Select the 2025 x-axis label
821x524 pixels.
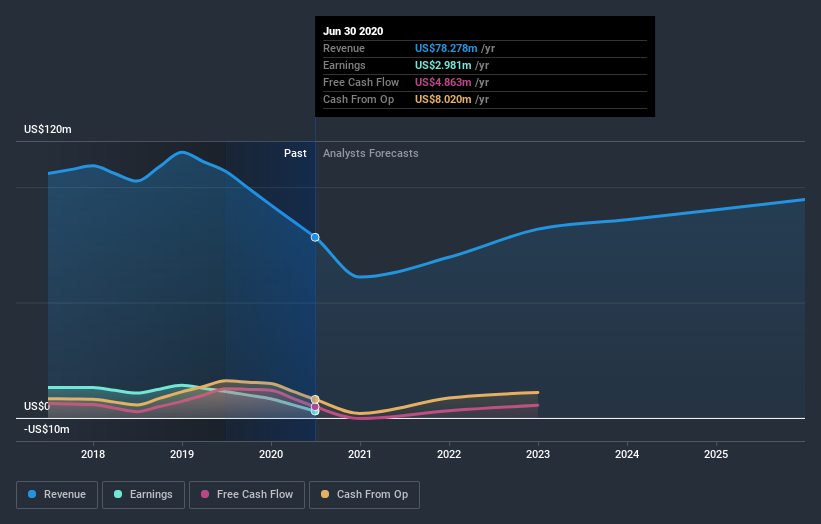(x=716, y=454)
